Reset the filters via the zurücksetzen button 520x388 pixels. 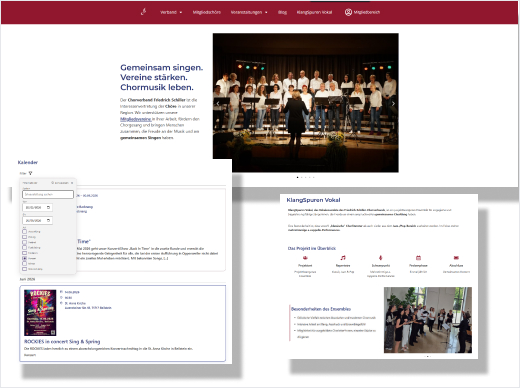pos(60,183)
